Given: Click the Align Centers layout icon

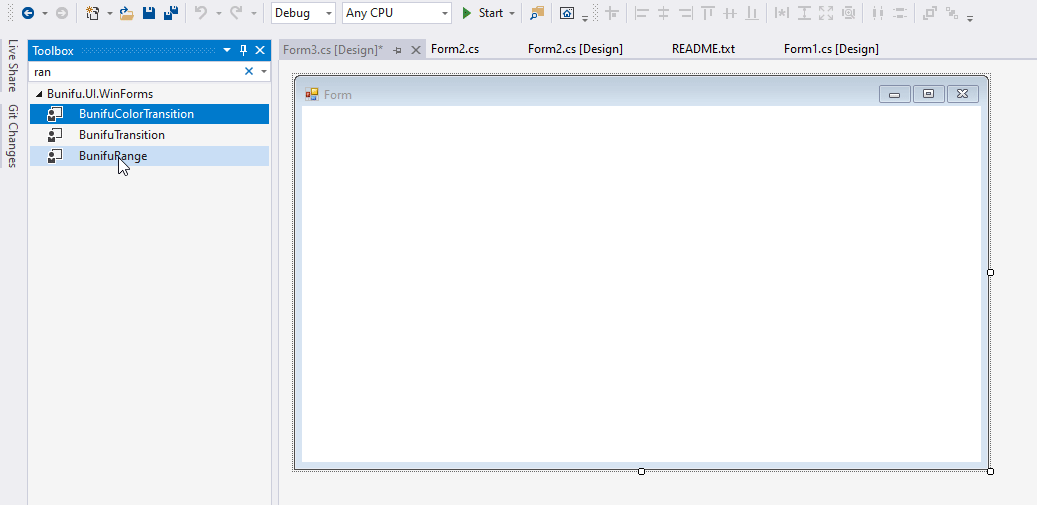Looking at the screenshot, I should [663, 13].
